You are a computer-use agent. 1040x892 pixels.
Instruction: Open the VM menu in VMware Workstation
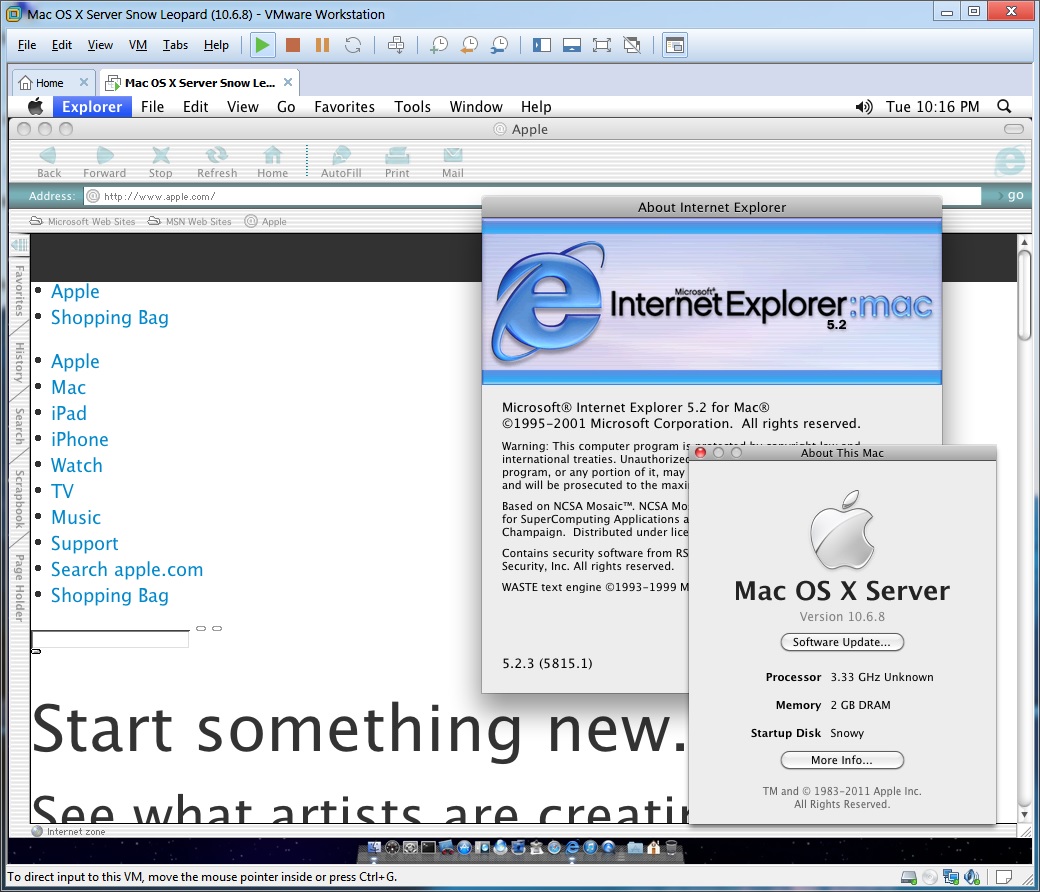click(137, 45)
